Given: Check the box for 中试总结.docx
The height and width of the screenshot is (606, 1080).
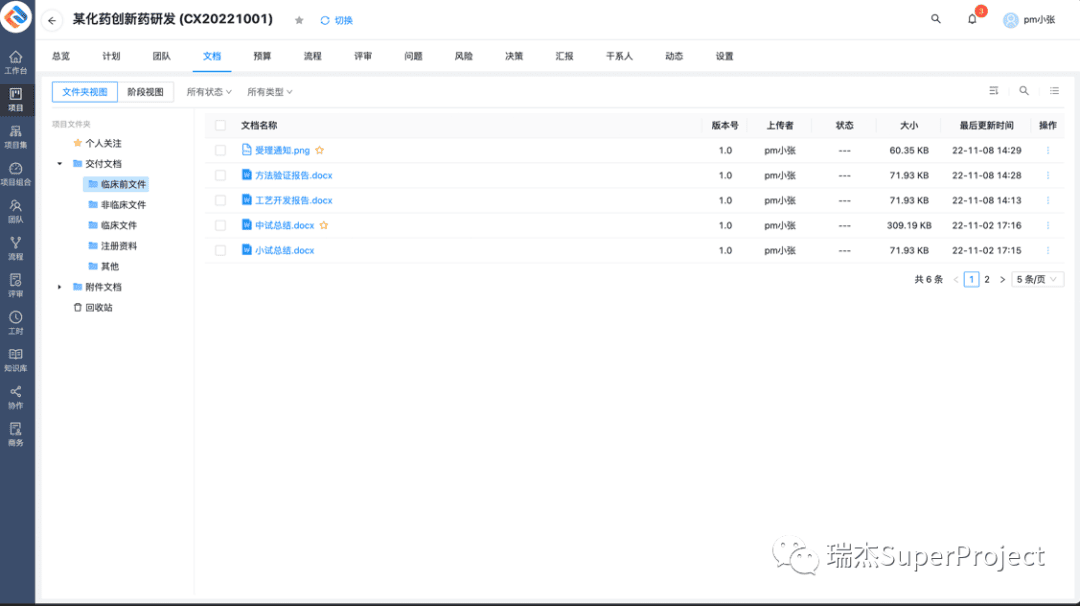Looking at the screenshot, I should 220,225.
